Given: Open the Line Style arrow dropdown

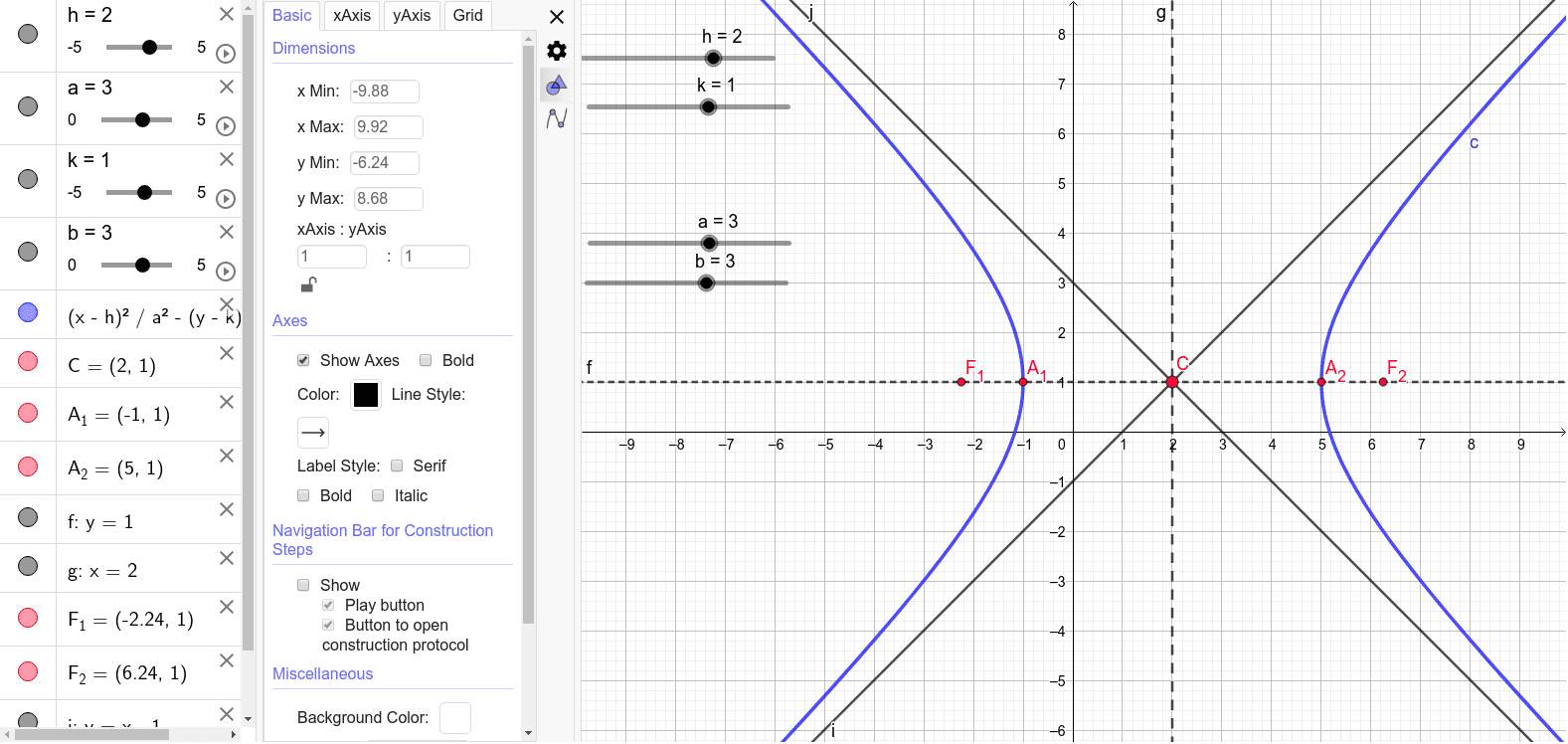Looking at the screenshot, I should pyautogui.click(x=313, y=433).
